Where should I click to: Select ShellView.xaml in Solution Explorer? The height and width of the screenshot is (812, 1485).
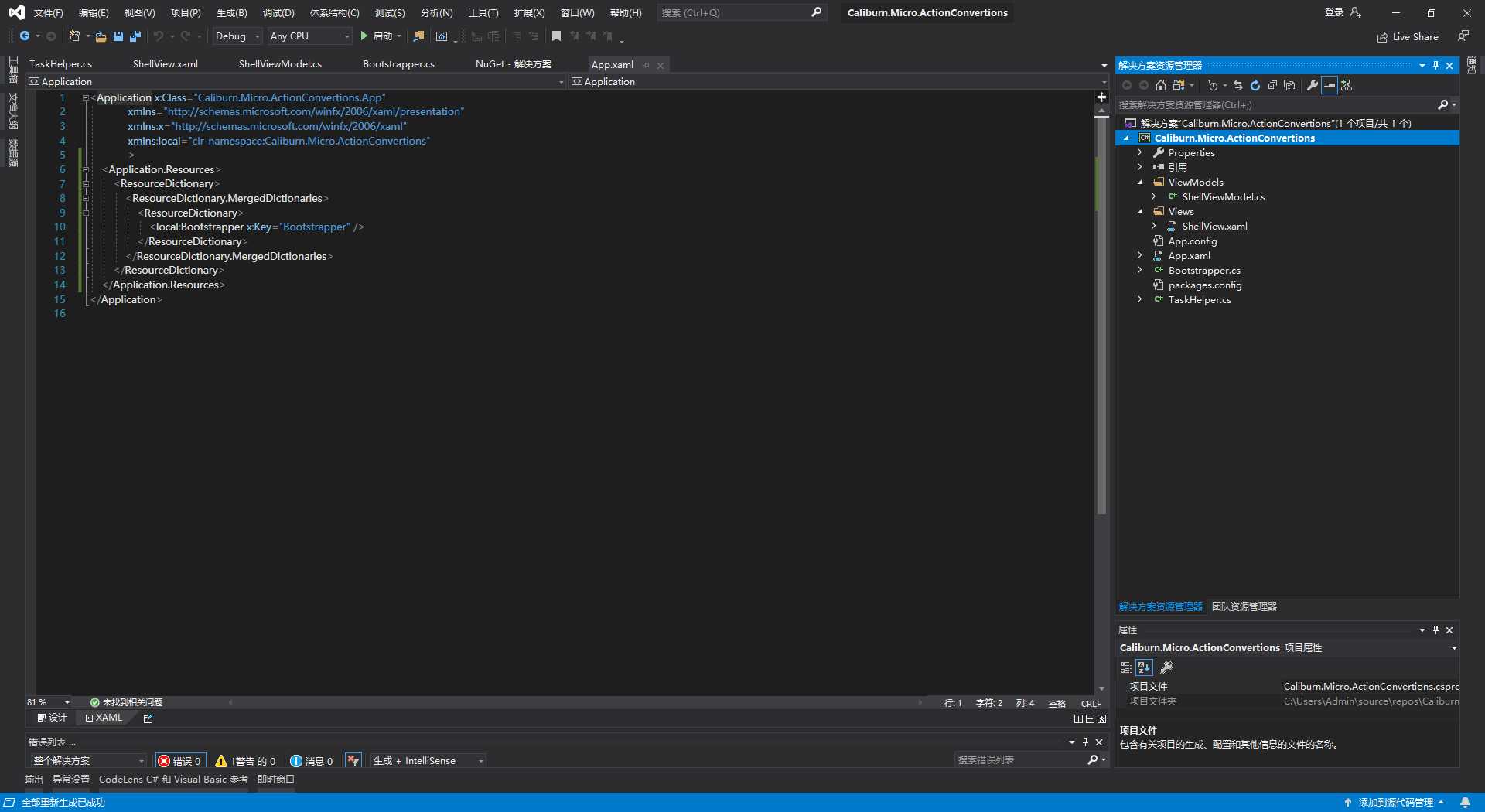1214,227
